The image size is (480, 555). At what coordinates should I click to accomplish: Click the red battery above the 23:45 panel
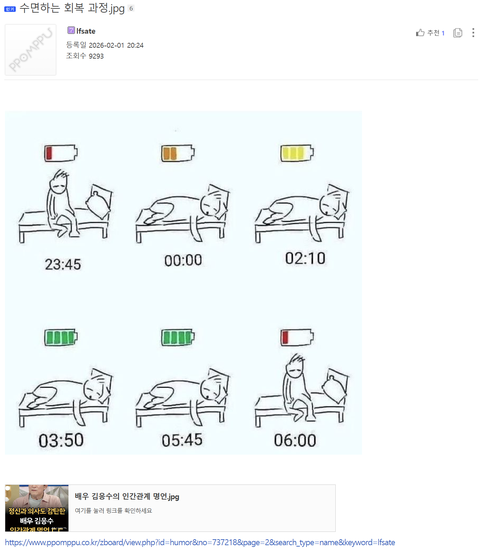(61, 153)
